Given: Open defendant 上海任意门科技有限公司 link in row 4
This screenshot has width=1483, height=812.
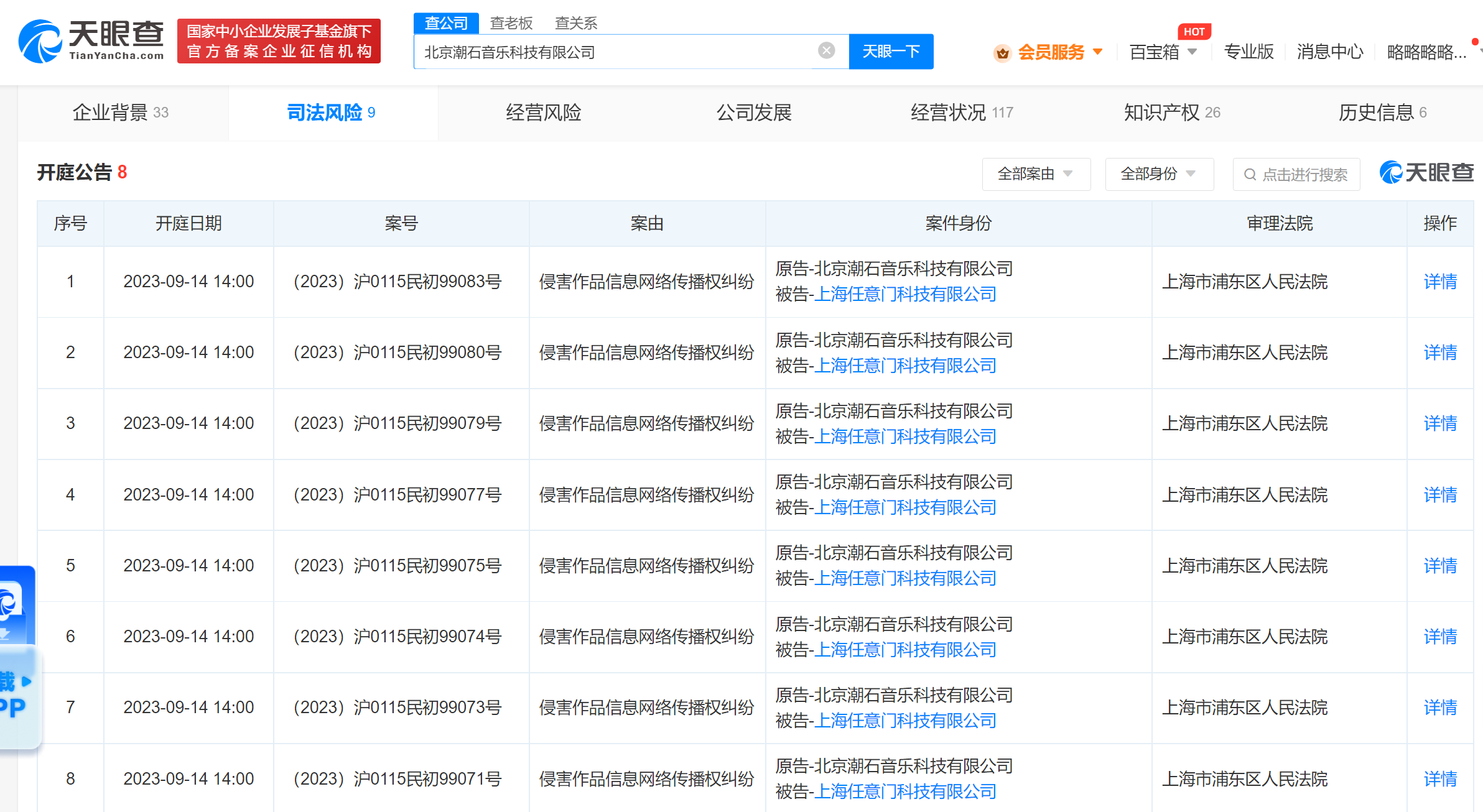Looking at the screenshot, I should 905,507.
